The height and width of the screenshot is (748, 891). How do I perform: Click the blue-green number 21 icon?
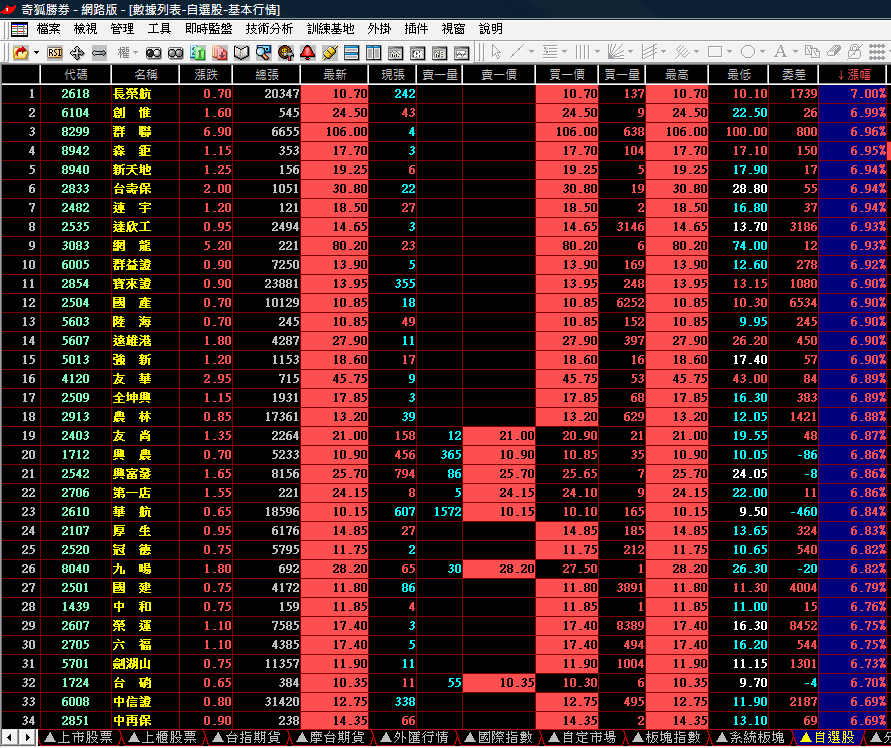pos(198,53)
